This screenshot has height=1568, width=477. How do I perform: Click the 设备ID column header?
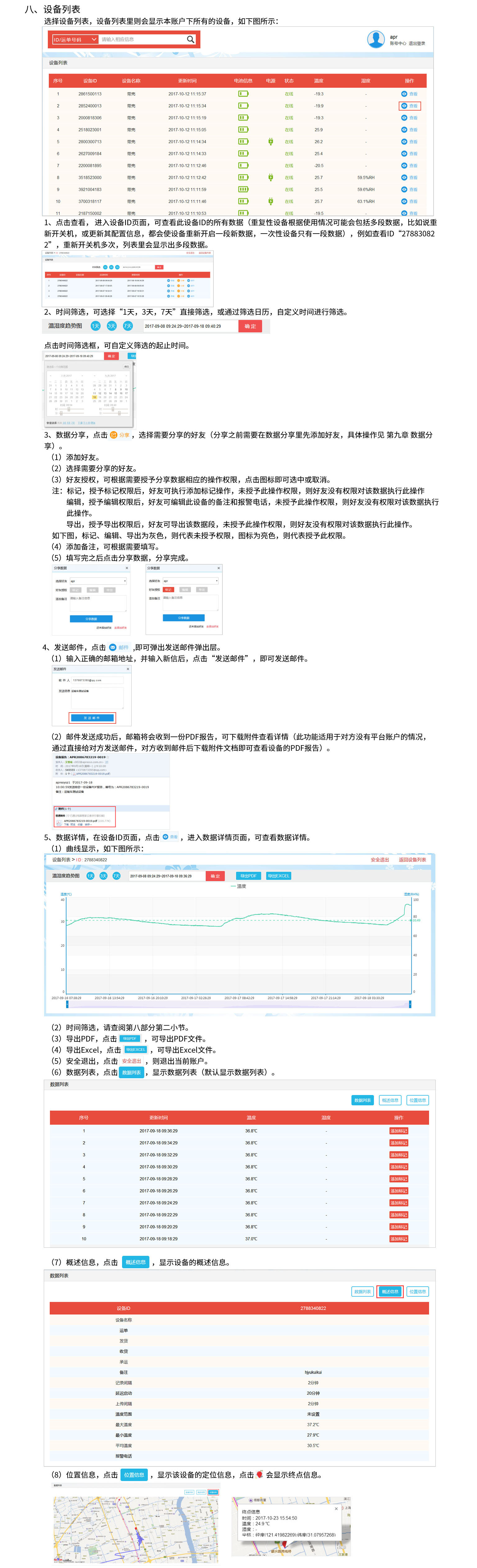click(x=90, y=81)
